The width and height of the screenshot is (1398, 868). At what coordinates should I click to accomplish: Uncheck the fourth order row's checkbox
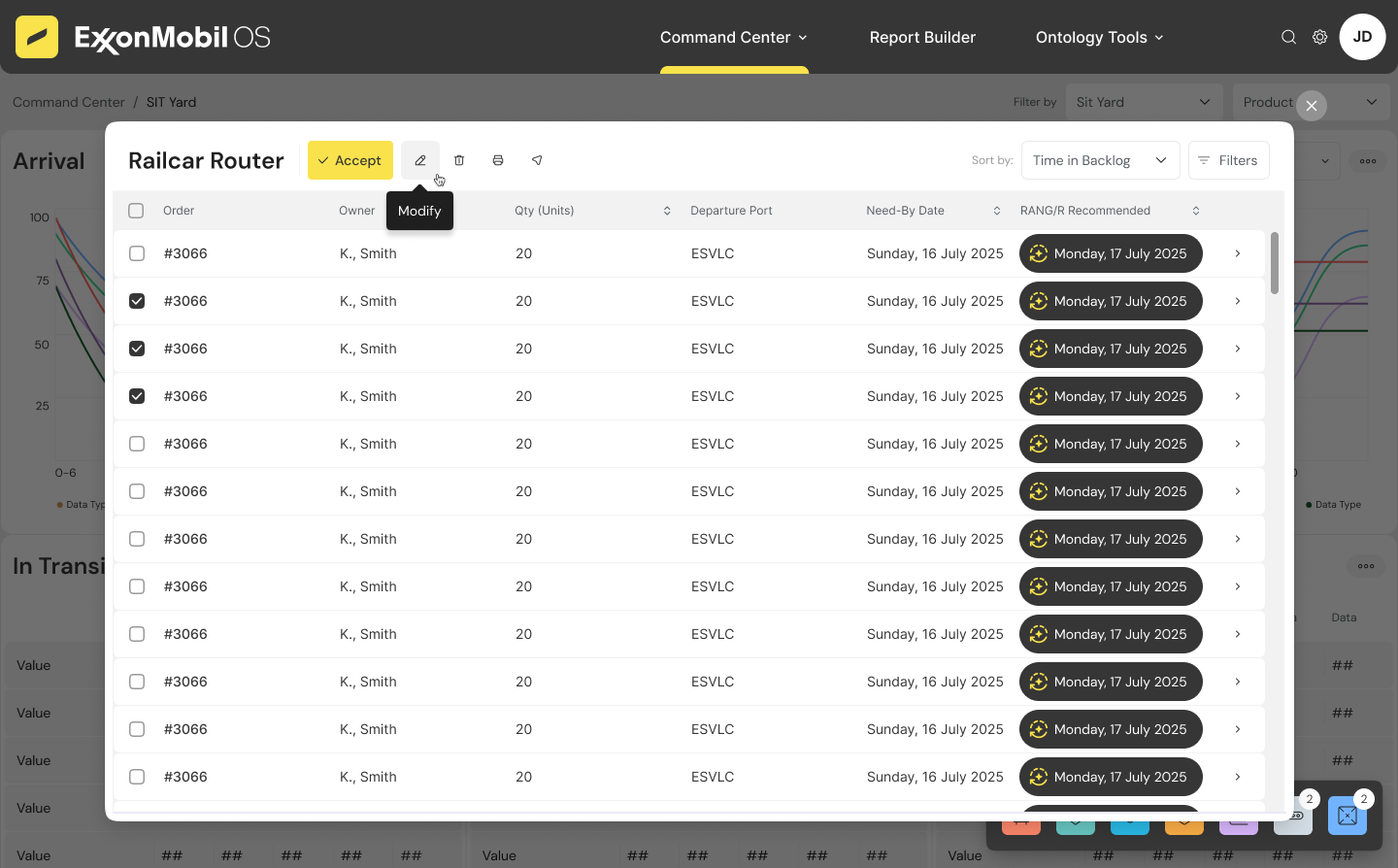pos(137,396)
